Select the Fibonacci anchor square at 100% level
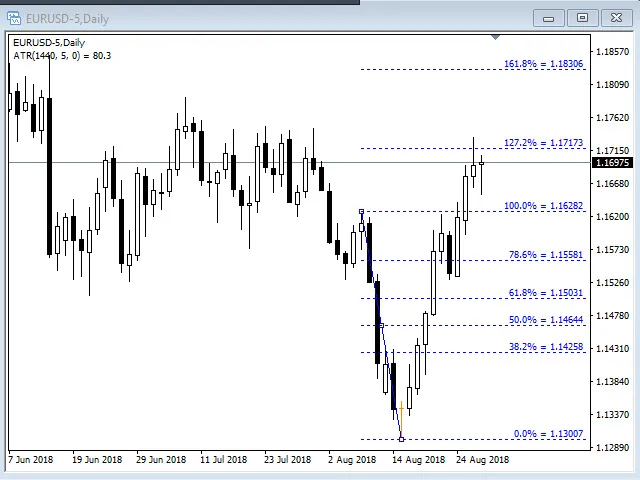 [x=362, y=211]
